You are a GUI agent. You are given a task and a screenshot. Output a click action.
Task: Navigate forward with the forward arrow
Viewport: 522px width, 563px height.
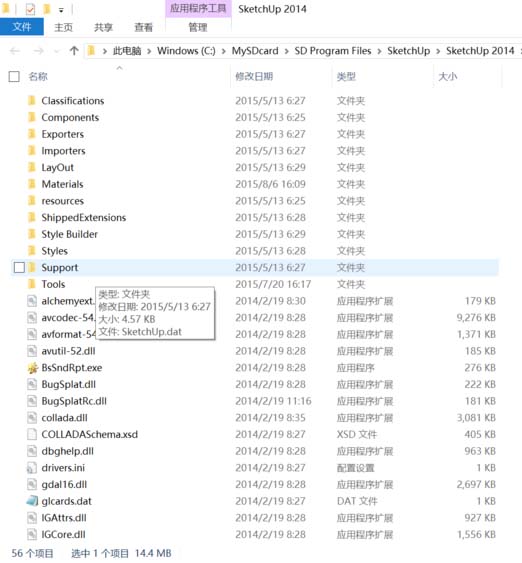coord(38,51)
